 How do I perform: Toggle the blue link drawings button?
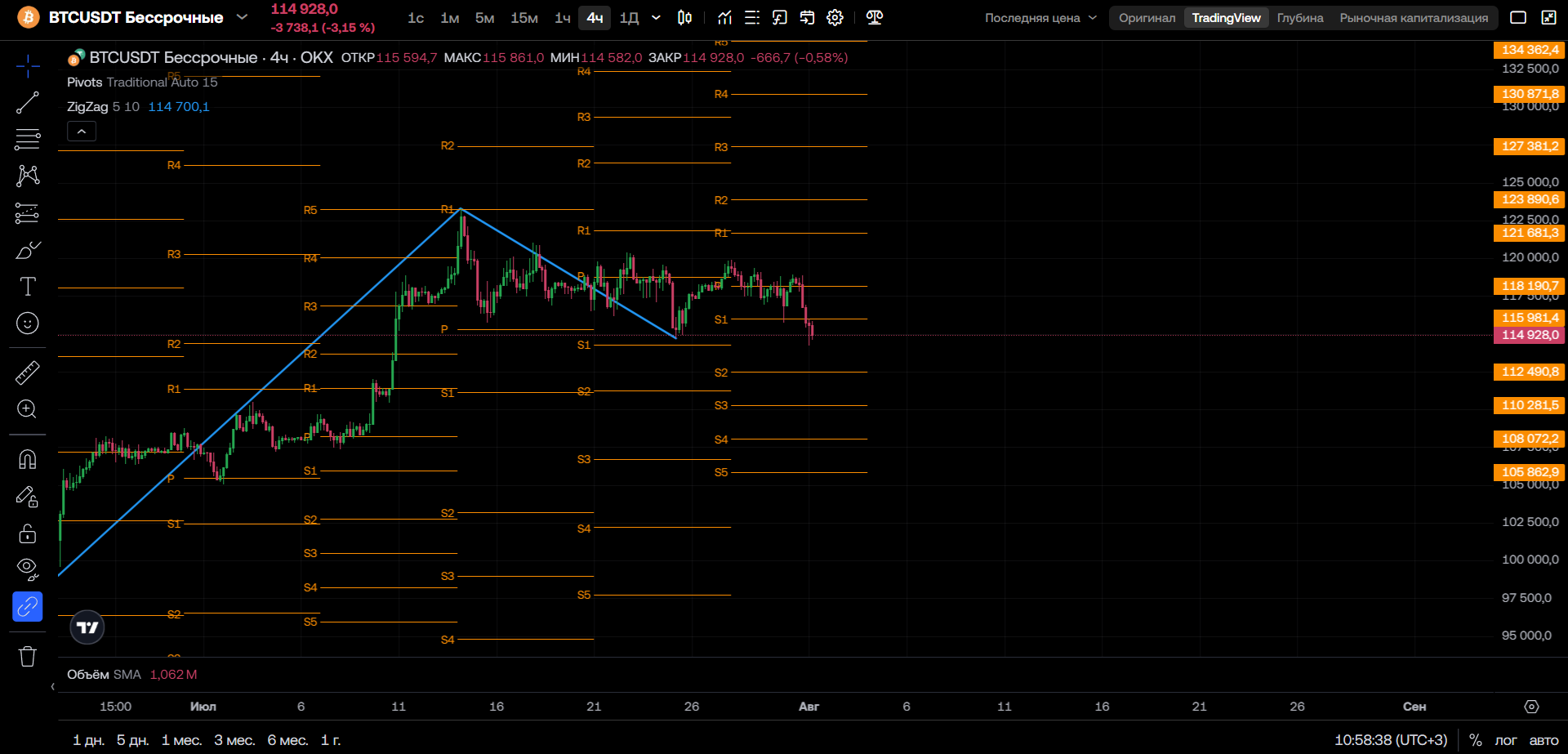(28, 607)
